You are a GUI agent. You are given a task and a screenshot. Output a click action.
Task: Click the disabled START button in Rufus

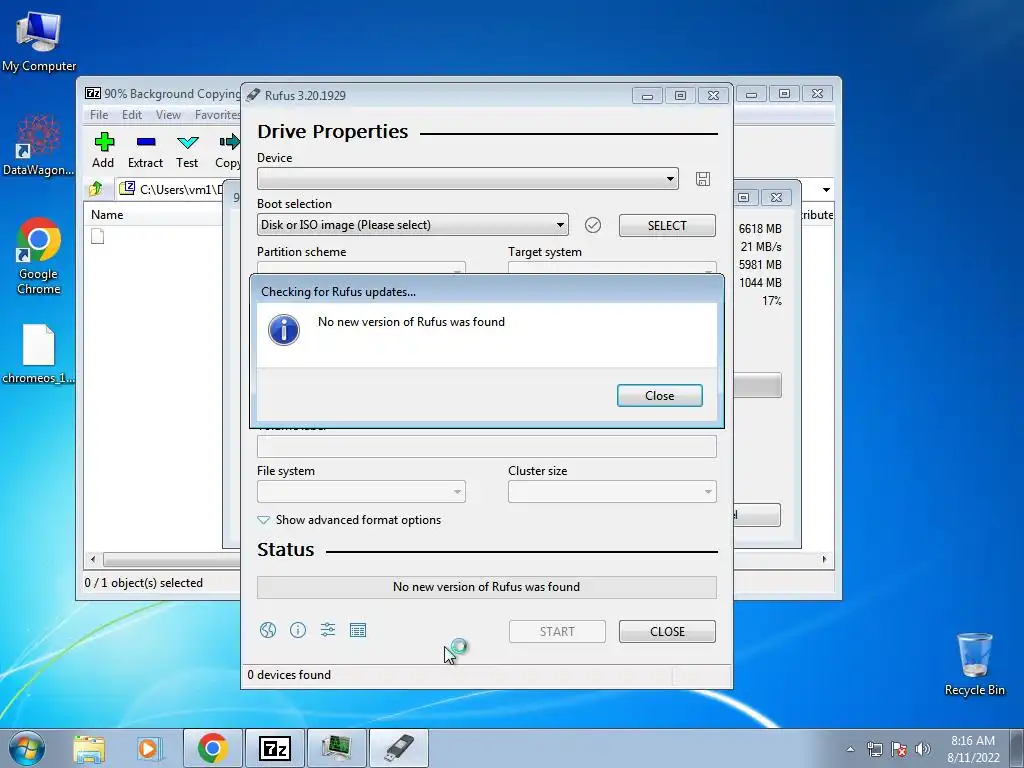click(x=557, y=632)
